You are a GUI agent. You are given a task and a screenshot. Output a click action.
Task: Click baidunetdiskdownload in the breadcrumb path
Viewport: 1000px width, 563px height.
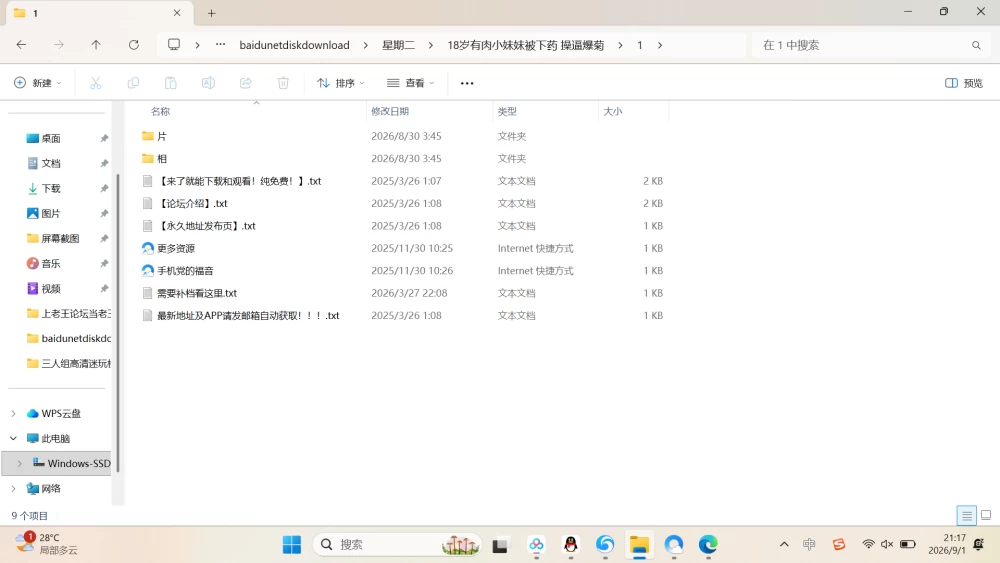pos(294,45)
